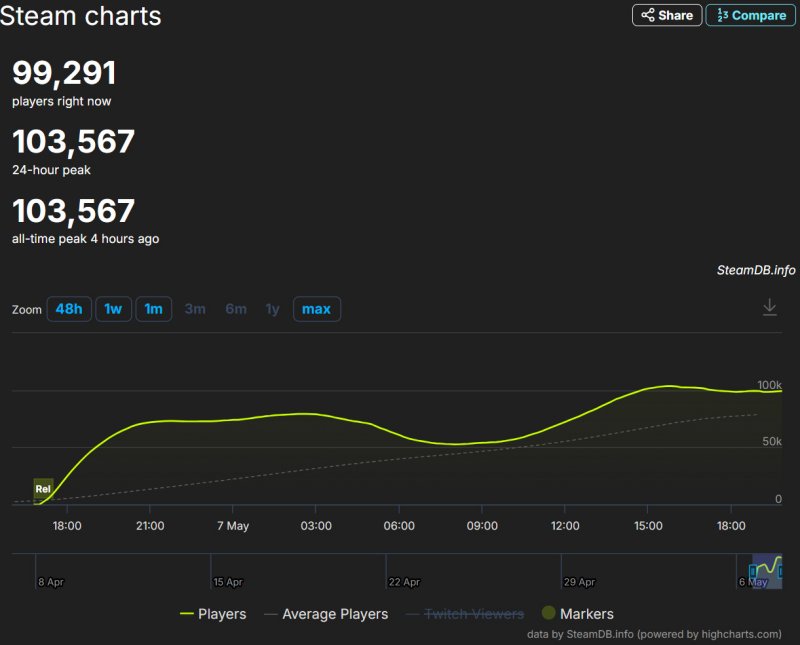
Task: Switch to the 1w zoom range
Action: 113,309
